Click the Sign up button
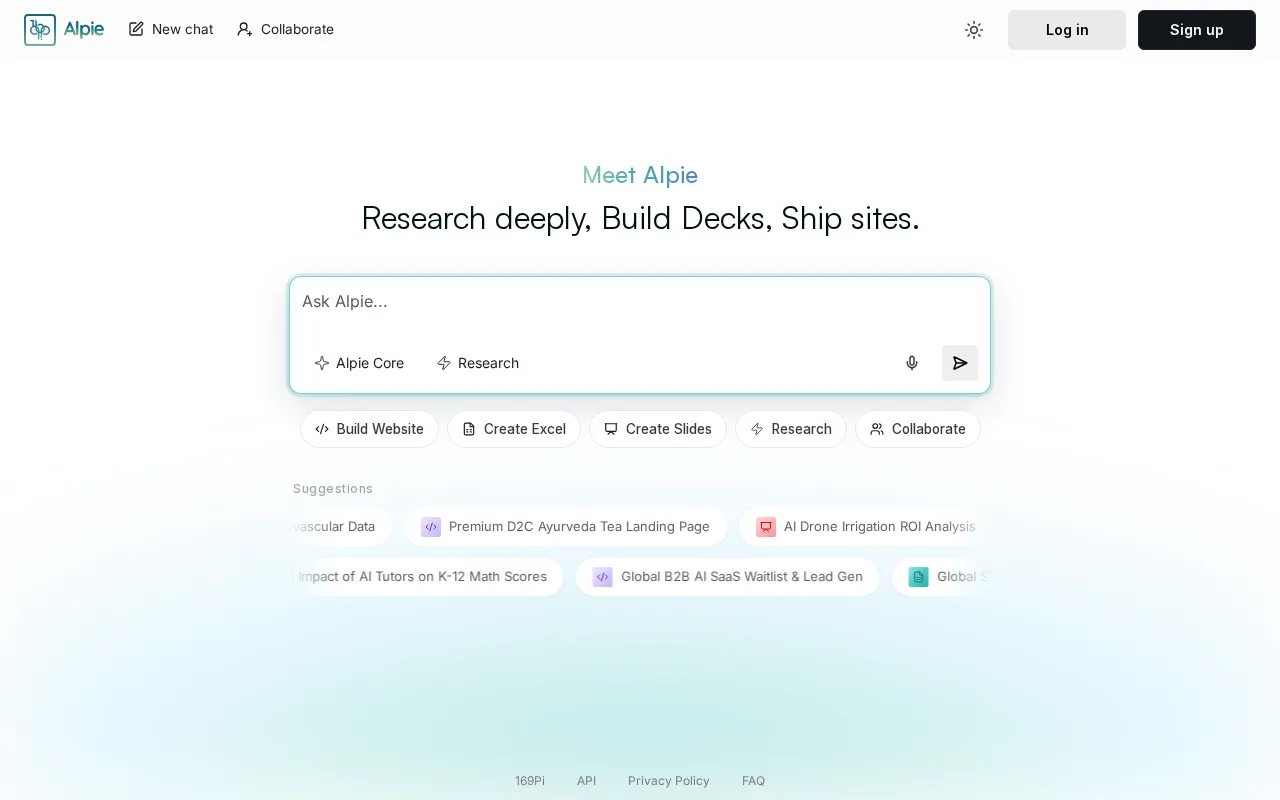Screen dimensions: 1280x800 click(1197, 30)
